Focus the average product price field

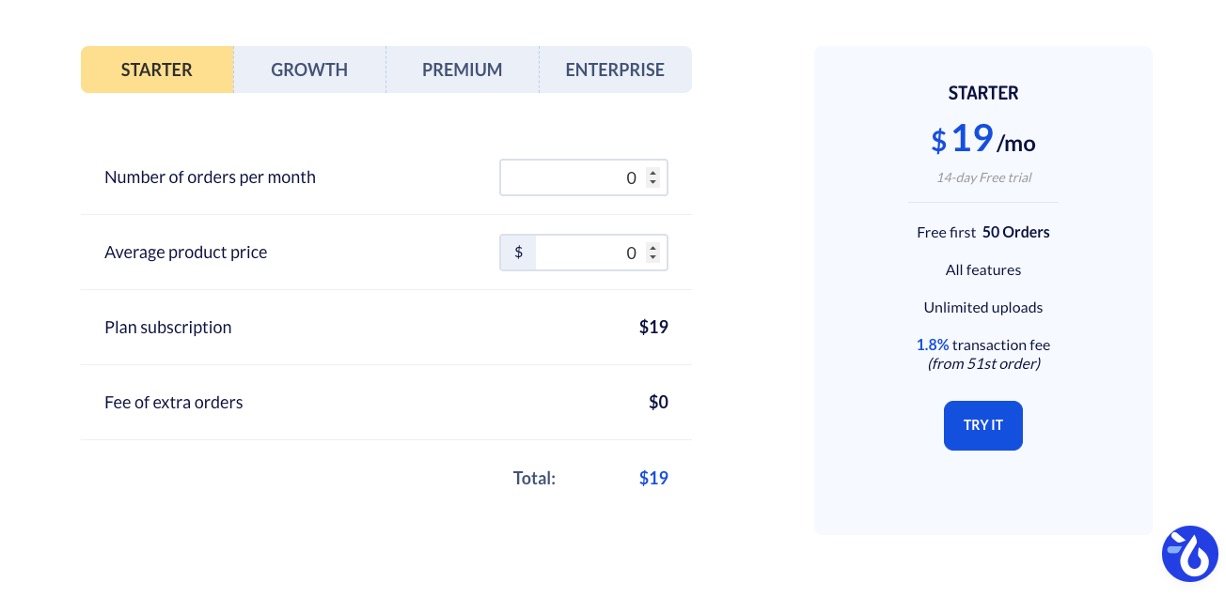[585, 253]
